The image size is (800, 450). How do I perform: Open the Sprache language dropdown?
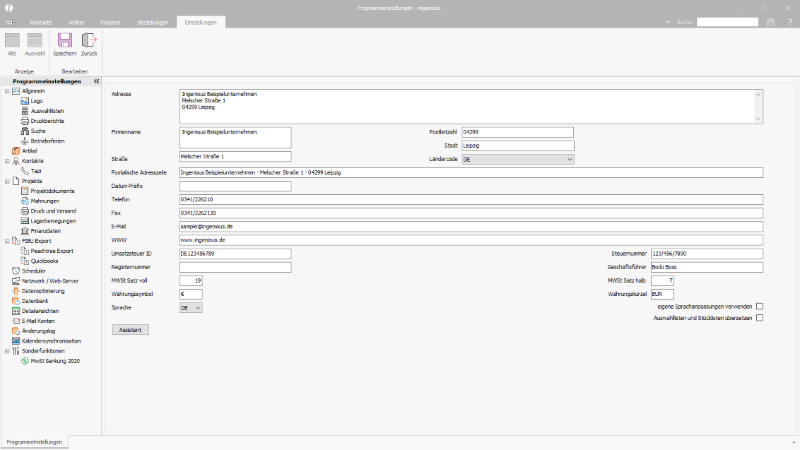[x=191, y=308]
